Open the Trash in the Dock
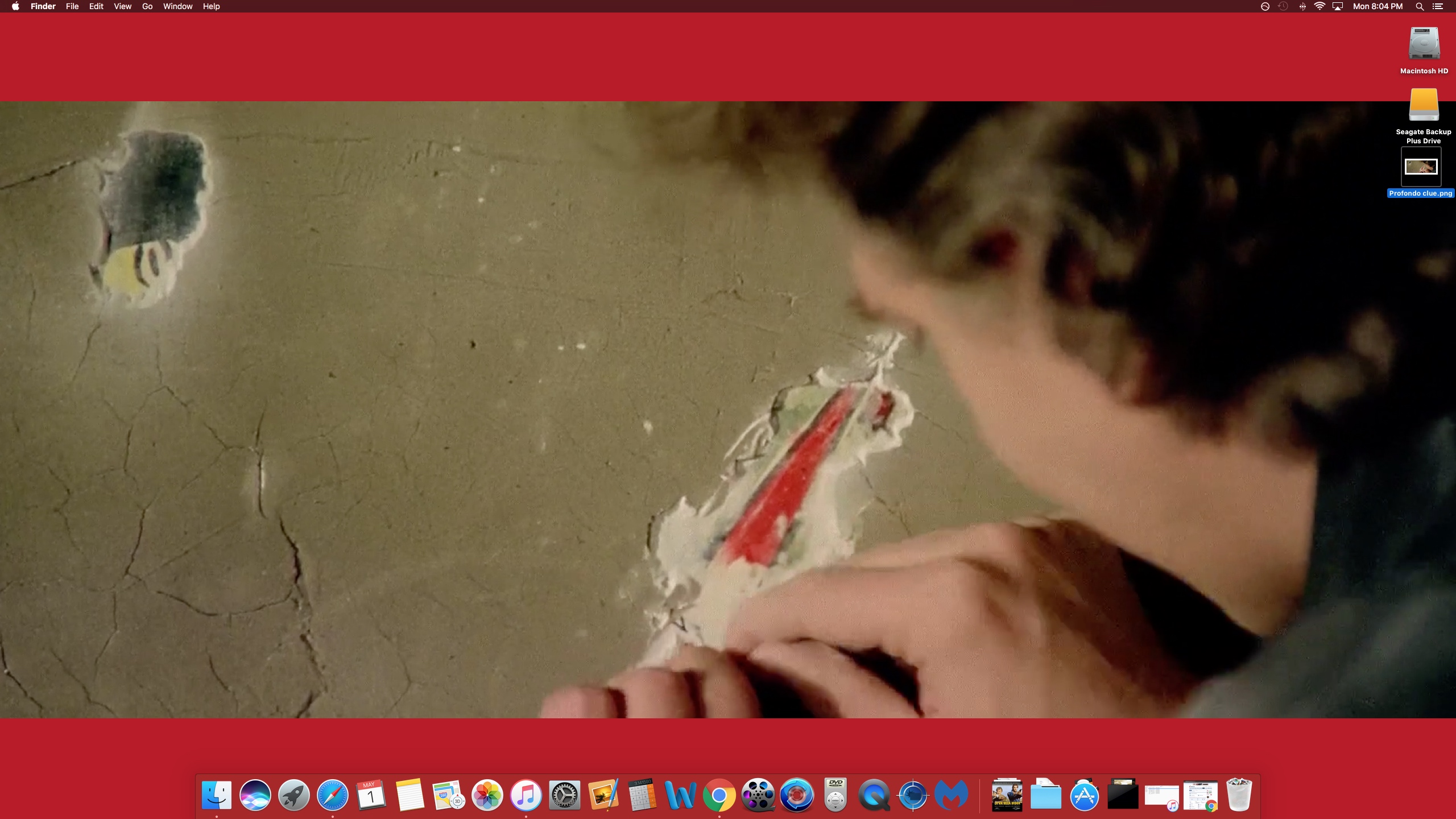The image size is (1456, 819). click(x=1239, y=795)
